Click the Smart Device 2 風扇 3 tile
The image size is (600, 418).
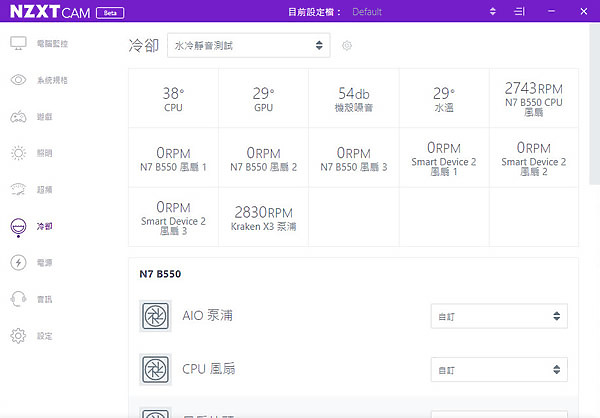click(173, 217)
